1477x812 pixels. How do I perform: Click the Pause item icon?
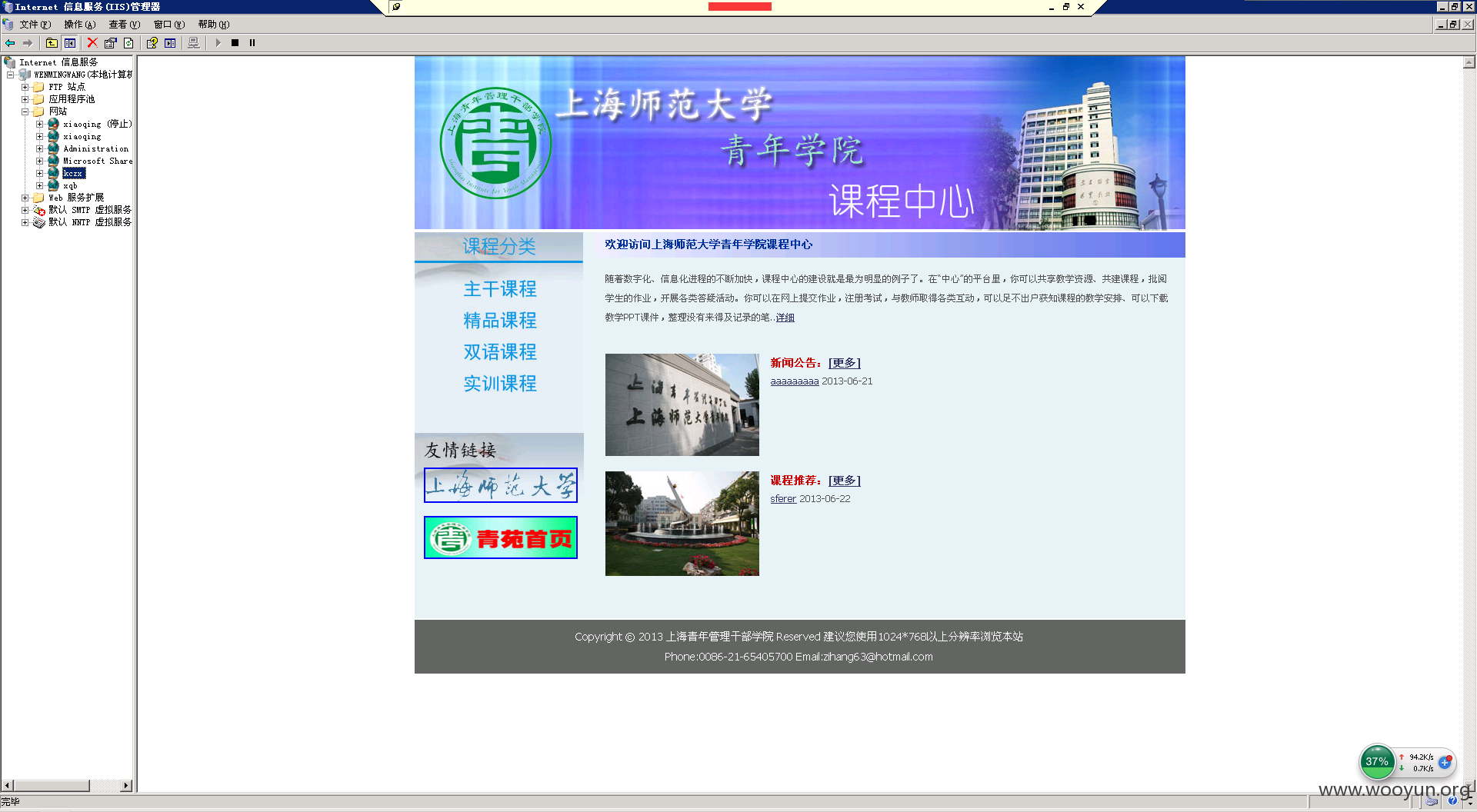pos(252,43)
